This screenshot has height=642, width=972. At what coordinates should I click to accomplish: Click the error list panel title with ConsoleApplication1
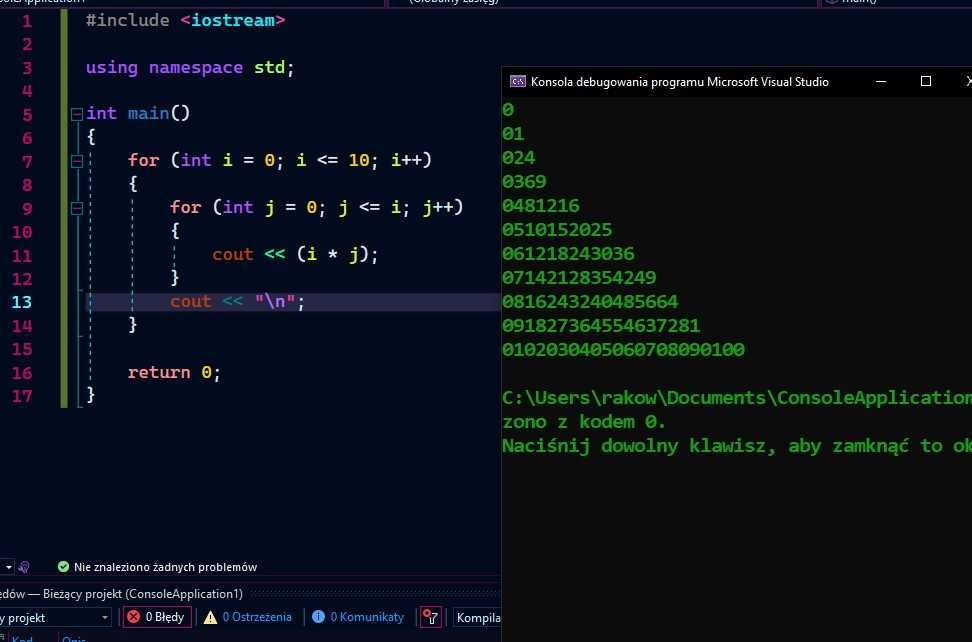(122, 594)
